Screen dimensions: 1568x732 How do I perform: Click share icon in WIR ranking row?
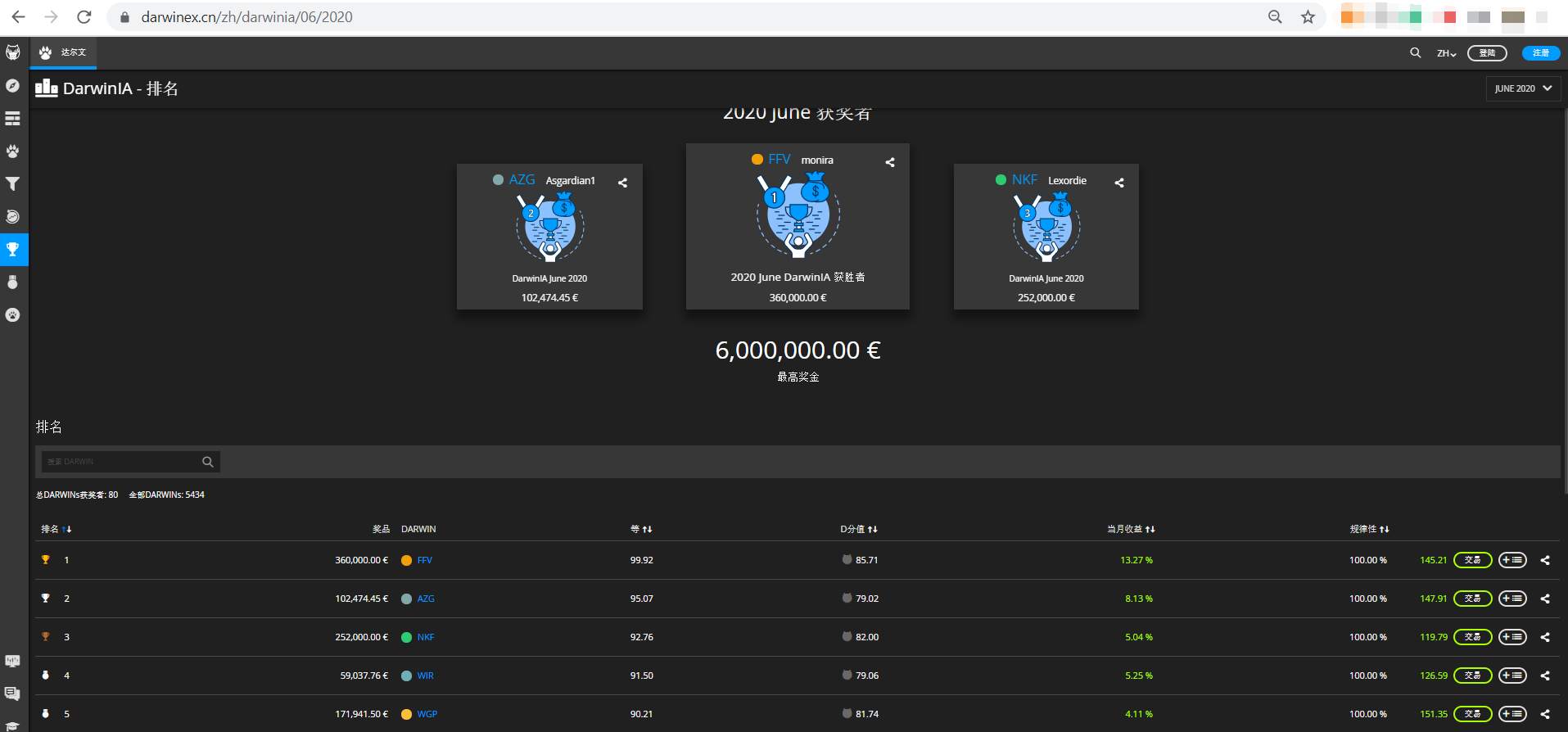pyautogui.click(x=1545, y=676)
